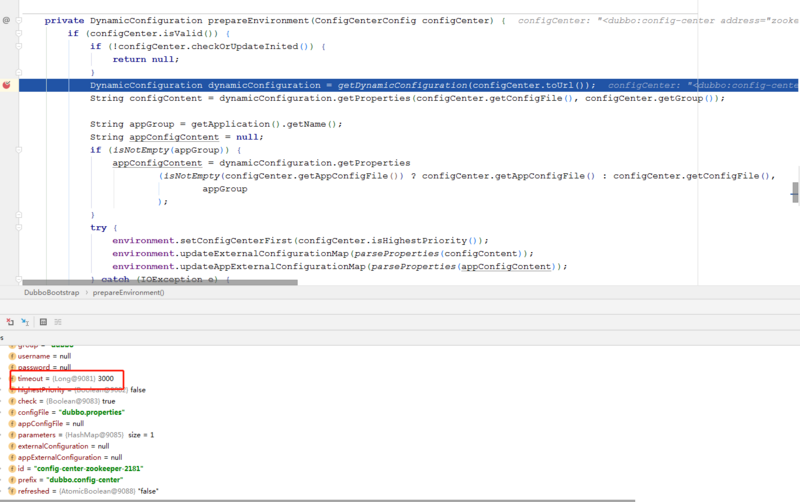The image size is (800, 502).
Task: Click the breakpoint icon on the getDynamicConfiguration line
Action: [6, 85]
